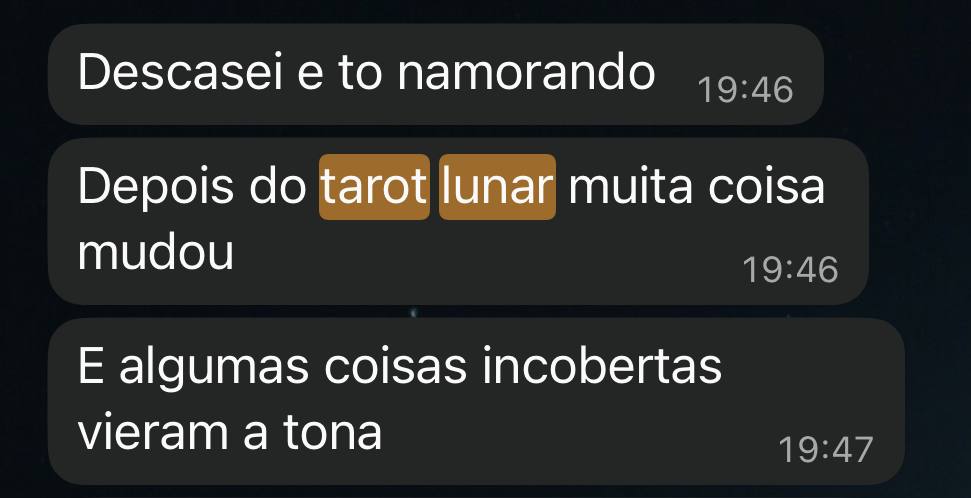Click the word "tona"
This screenshot has height=498, width=971.
333,432
